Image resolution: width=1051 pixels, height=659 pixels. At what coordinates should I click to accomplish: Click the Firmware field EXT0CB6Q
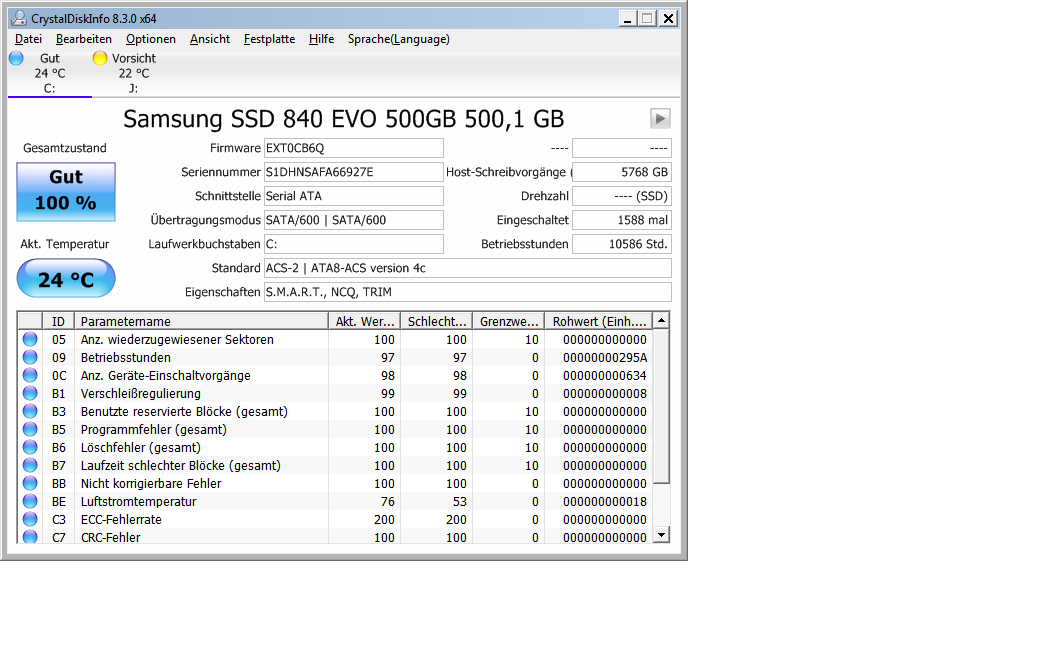pos(353,148)
